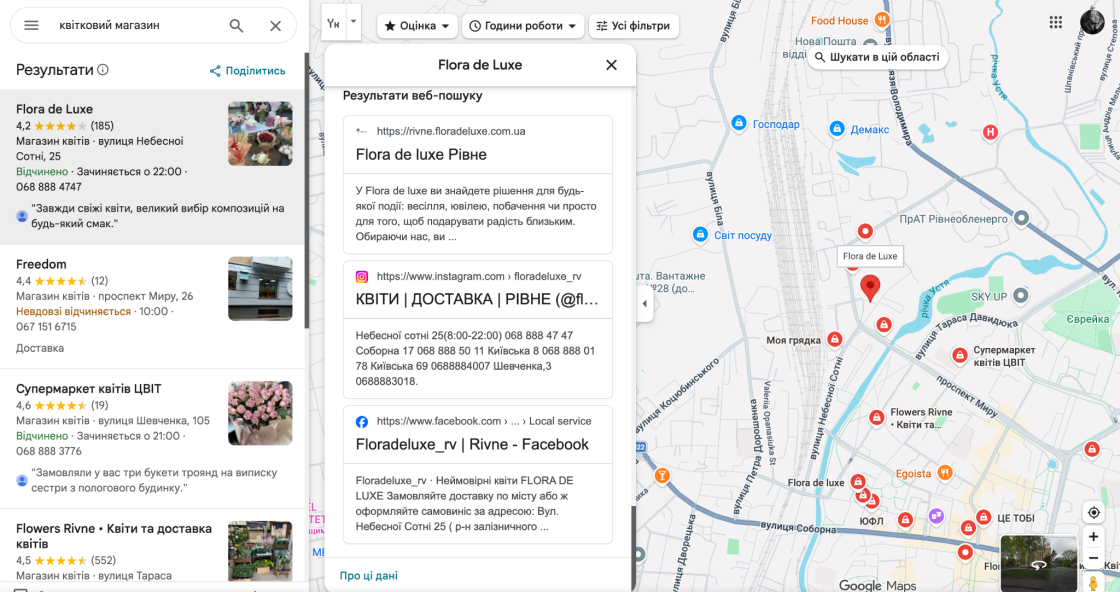Open Flowers Rivne result photo thumbnail

[260, 550]
